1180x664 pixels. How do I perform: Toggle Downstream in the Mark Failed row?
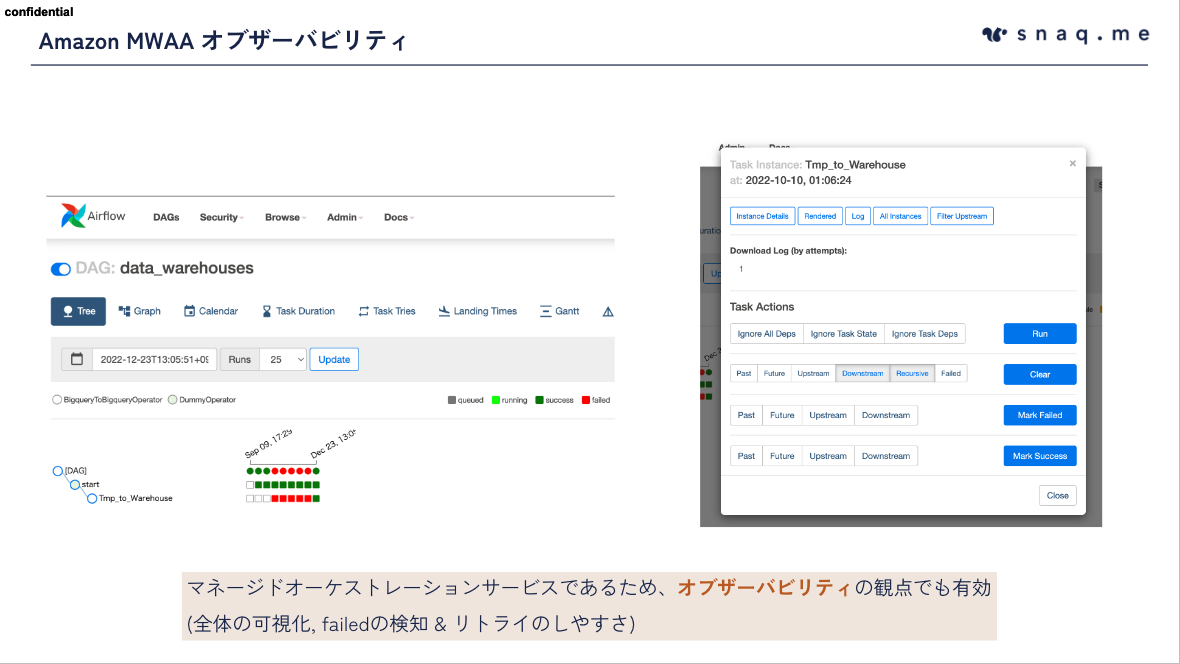[x=886, y=415]
